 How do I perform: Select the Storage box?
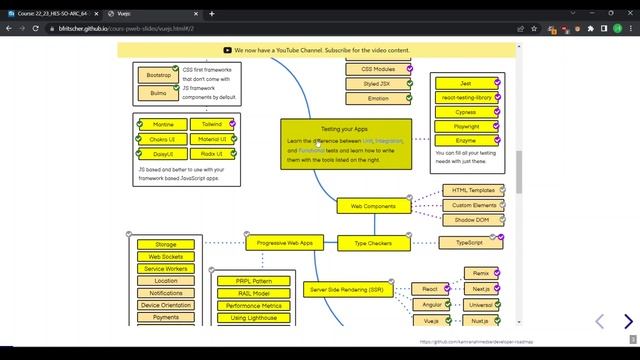(166, 244)
